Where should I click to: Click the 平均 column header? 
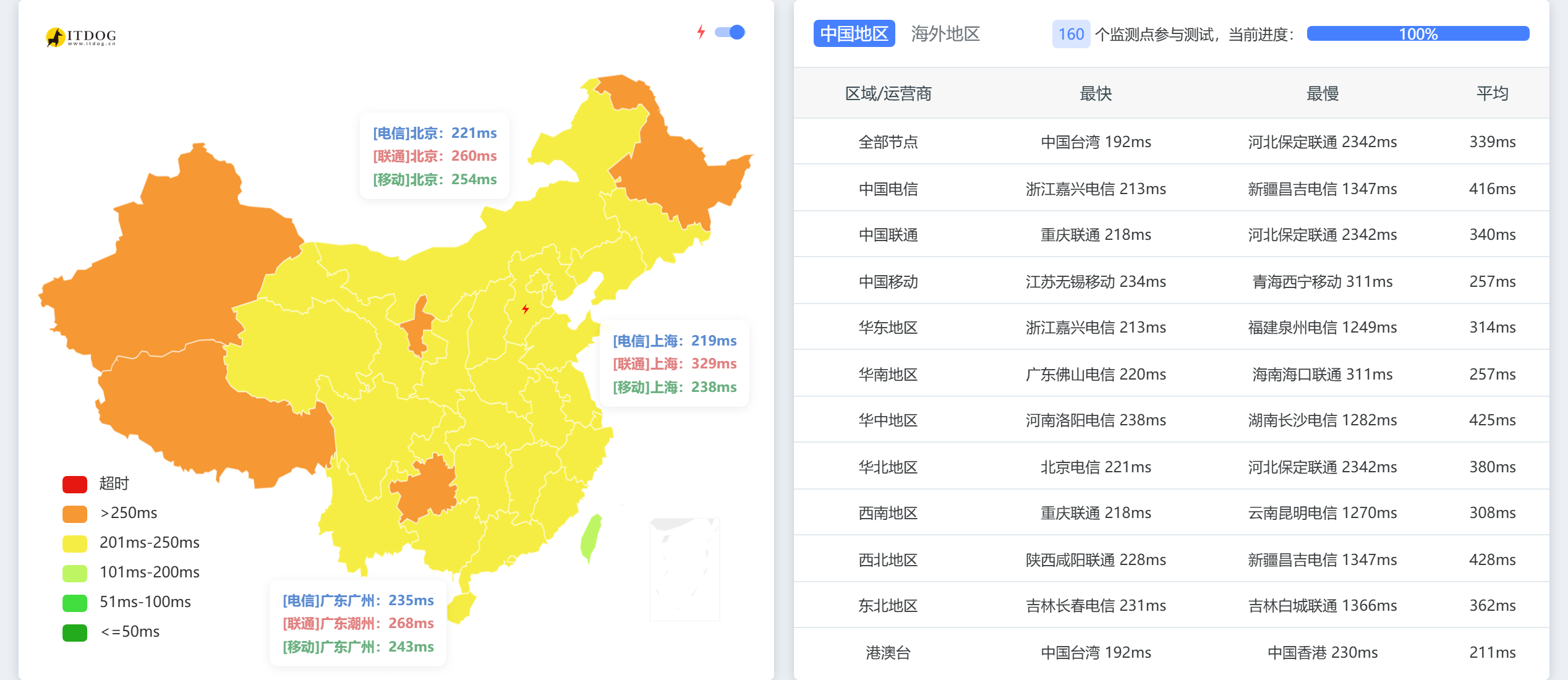click(1492, 93)
